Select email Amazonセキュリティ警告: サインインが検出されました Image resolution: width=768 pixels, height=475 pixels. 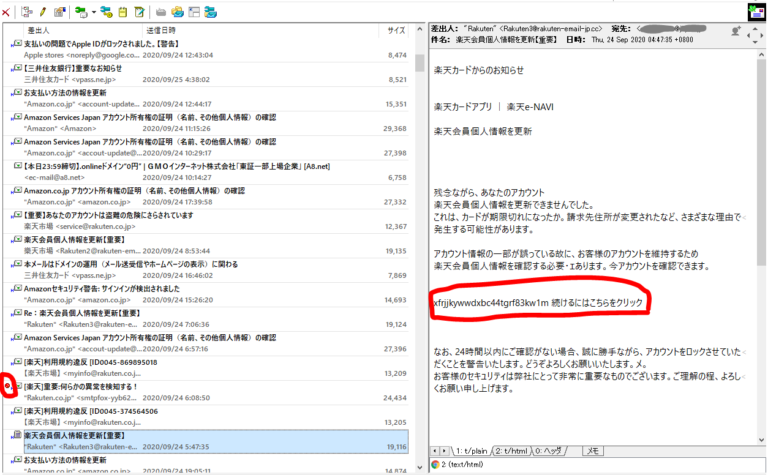[208, 294]
